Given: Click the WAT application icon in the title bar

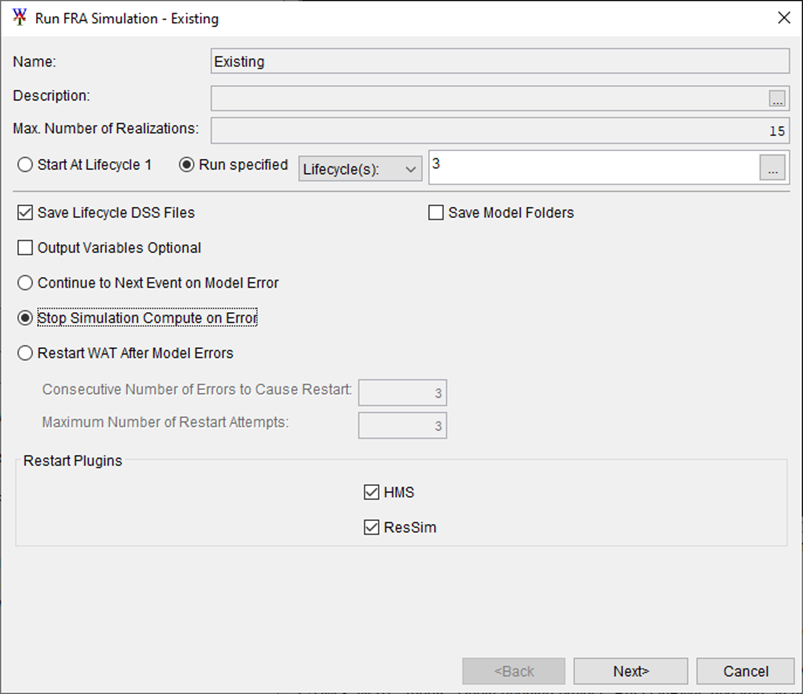Looking at the screenshot, I should (17, 18).
